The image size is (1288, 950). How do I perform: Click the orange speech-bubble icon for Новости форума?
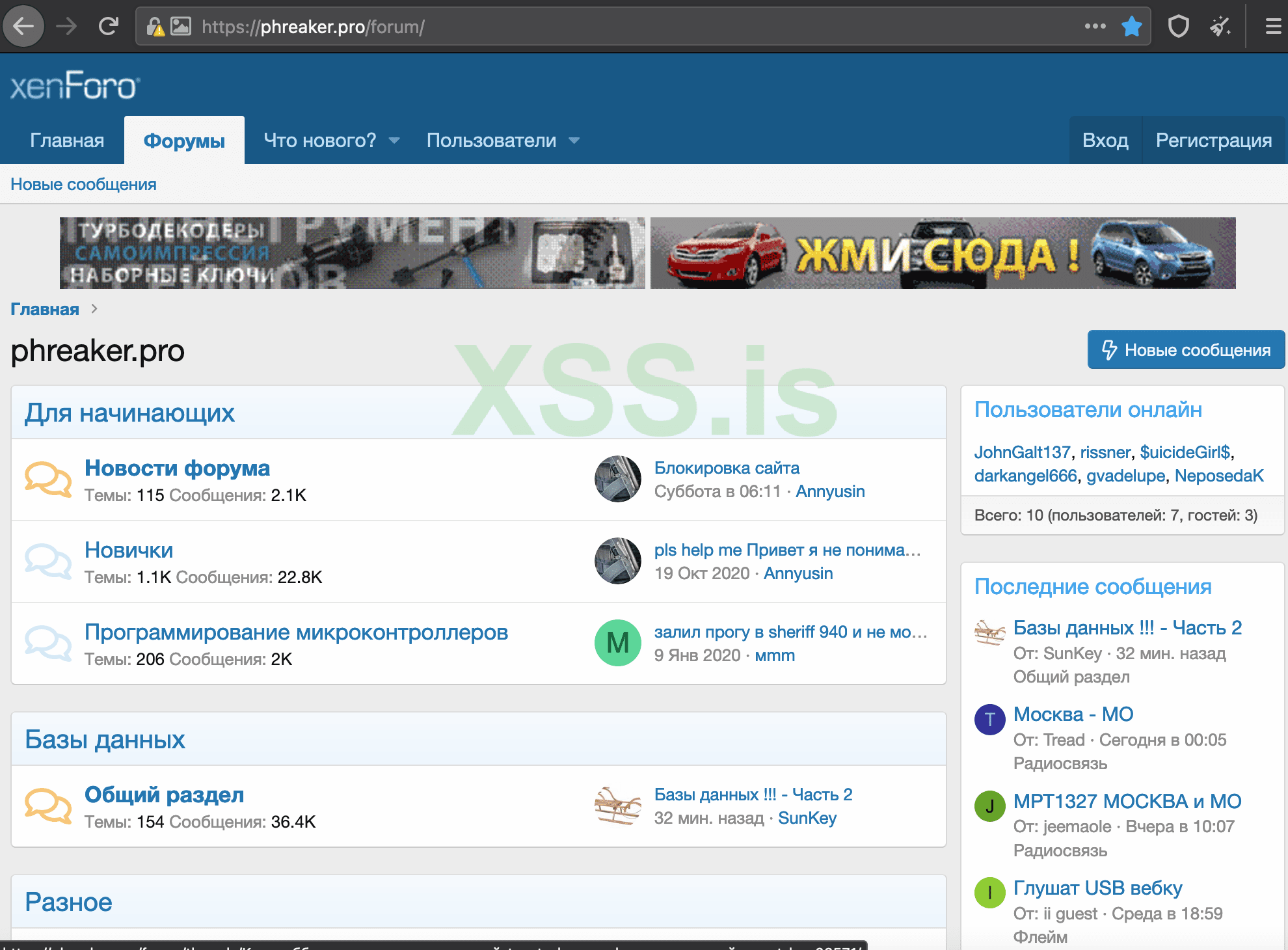coord(48,480)
